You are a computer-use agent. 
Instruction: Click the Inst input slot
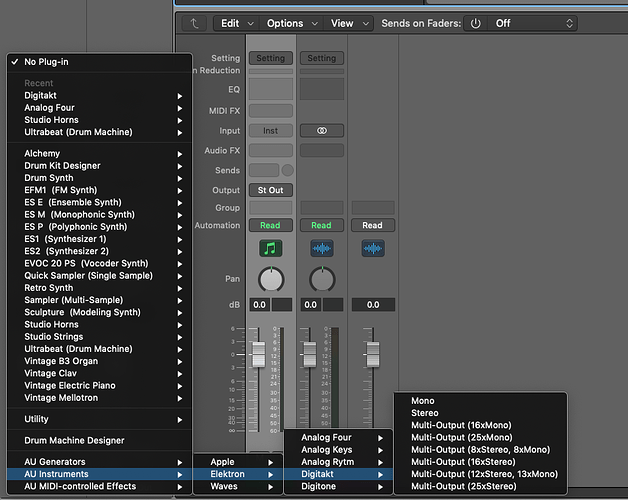271,131
